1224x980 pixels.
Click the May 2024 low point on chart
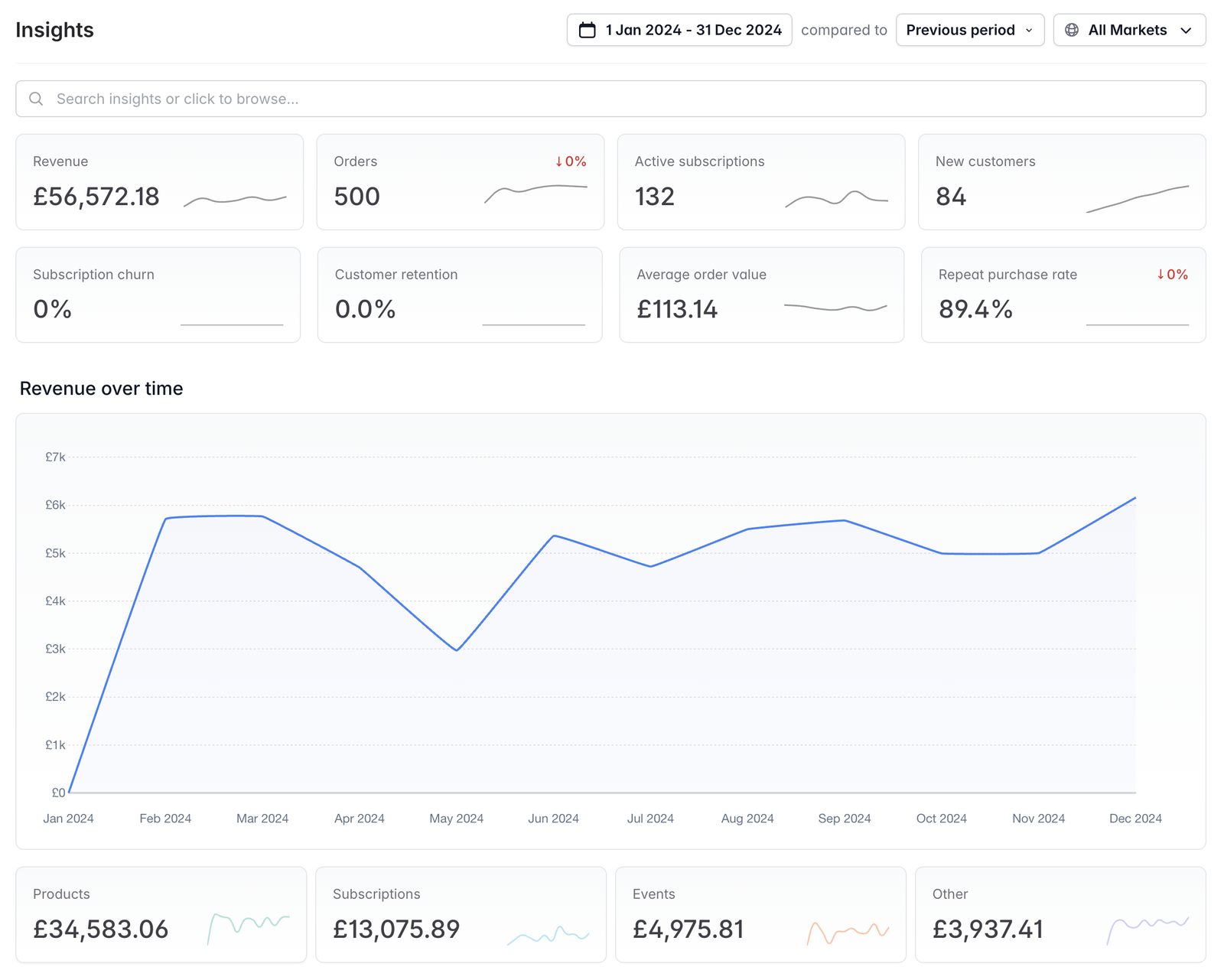tap(457, 650)
